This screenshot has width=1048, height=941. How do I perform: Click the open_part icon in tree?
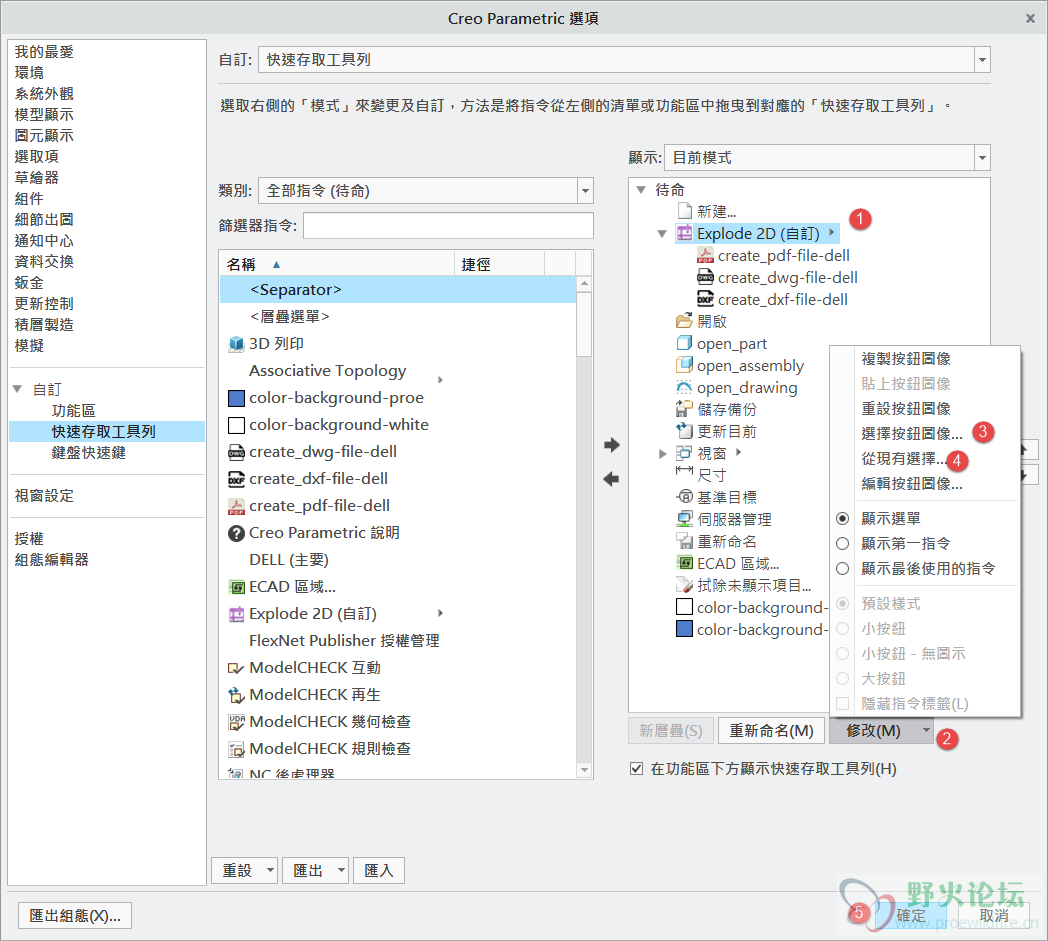click(684, 344)
